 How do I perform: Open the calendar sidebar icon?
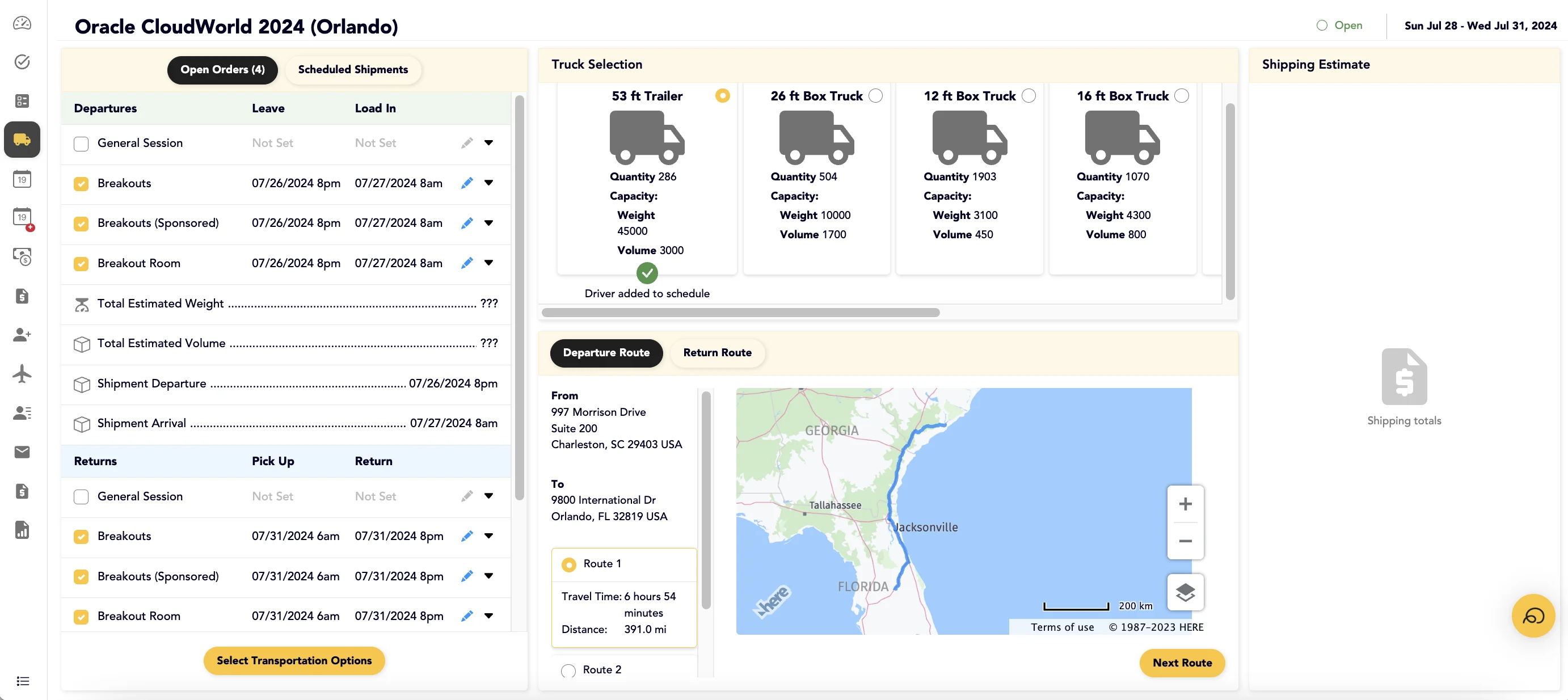[x=22, y=179]
